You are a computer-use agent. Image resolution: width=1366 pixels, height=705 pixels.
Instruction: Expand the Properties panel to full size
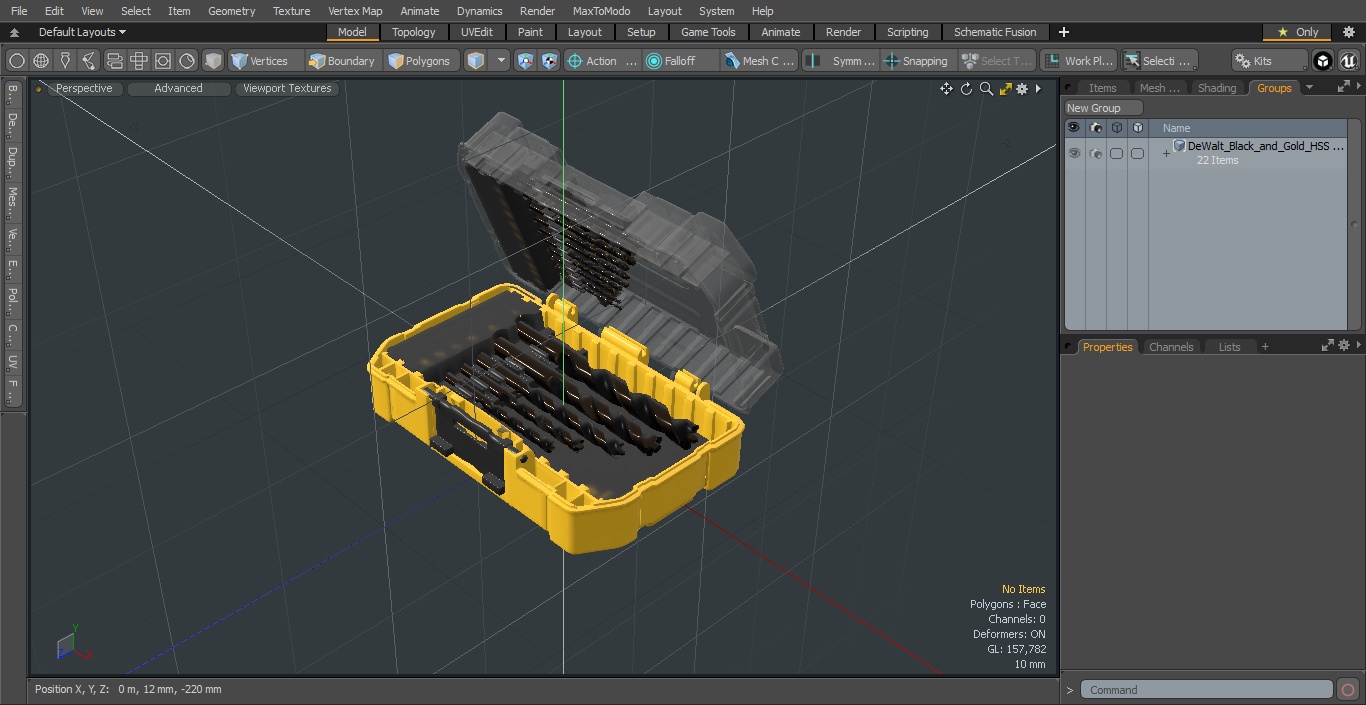coord(1328,346)
